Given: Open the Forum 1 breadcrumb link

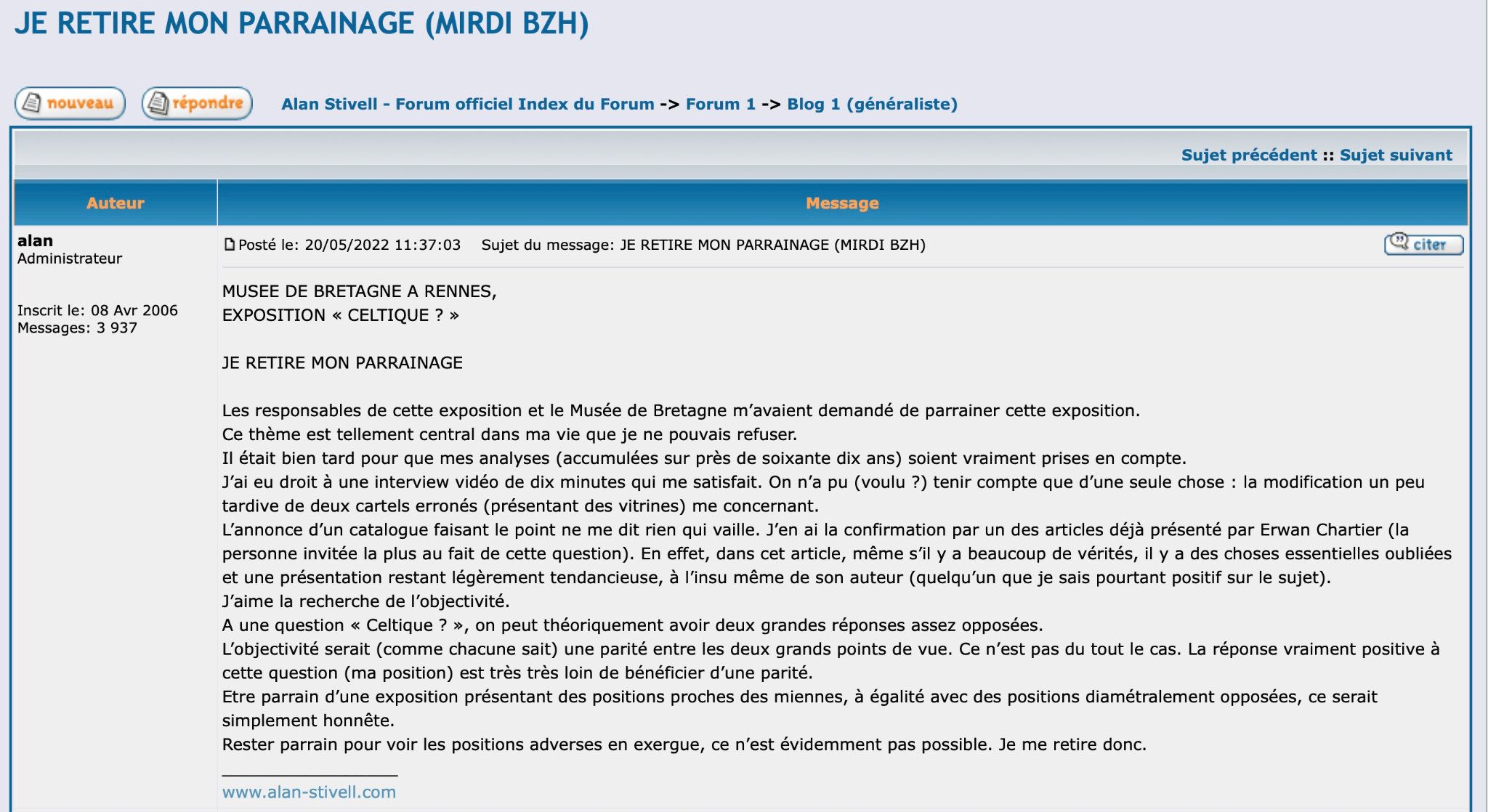Looking at the screenshot, I should 721,104.
